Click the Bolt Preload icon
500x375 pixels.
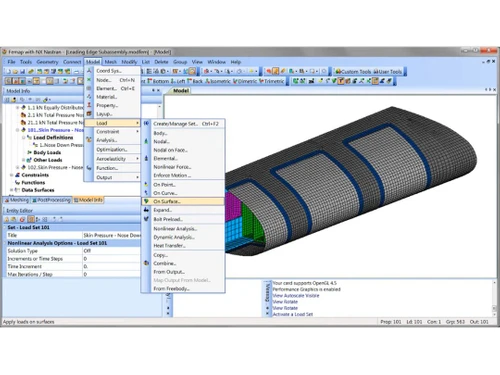tap(146, 219)
